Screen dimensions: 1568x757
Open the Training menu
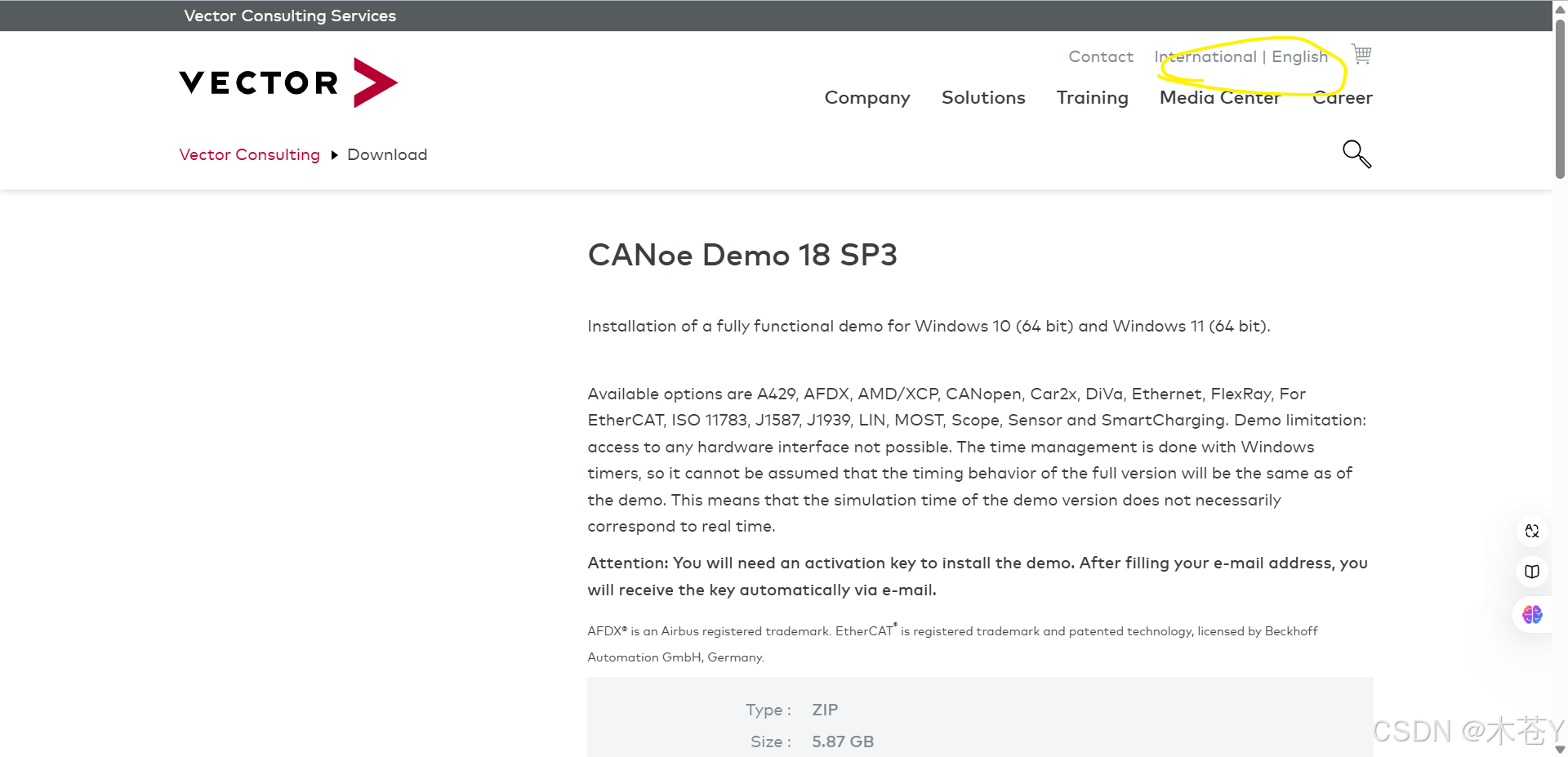coord(1092,98)
